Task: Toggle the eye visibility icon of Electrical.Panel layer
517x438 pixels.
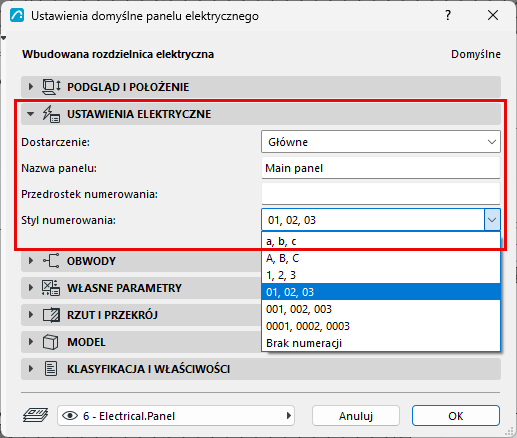Action: (70, 416)
